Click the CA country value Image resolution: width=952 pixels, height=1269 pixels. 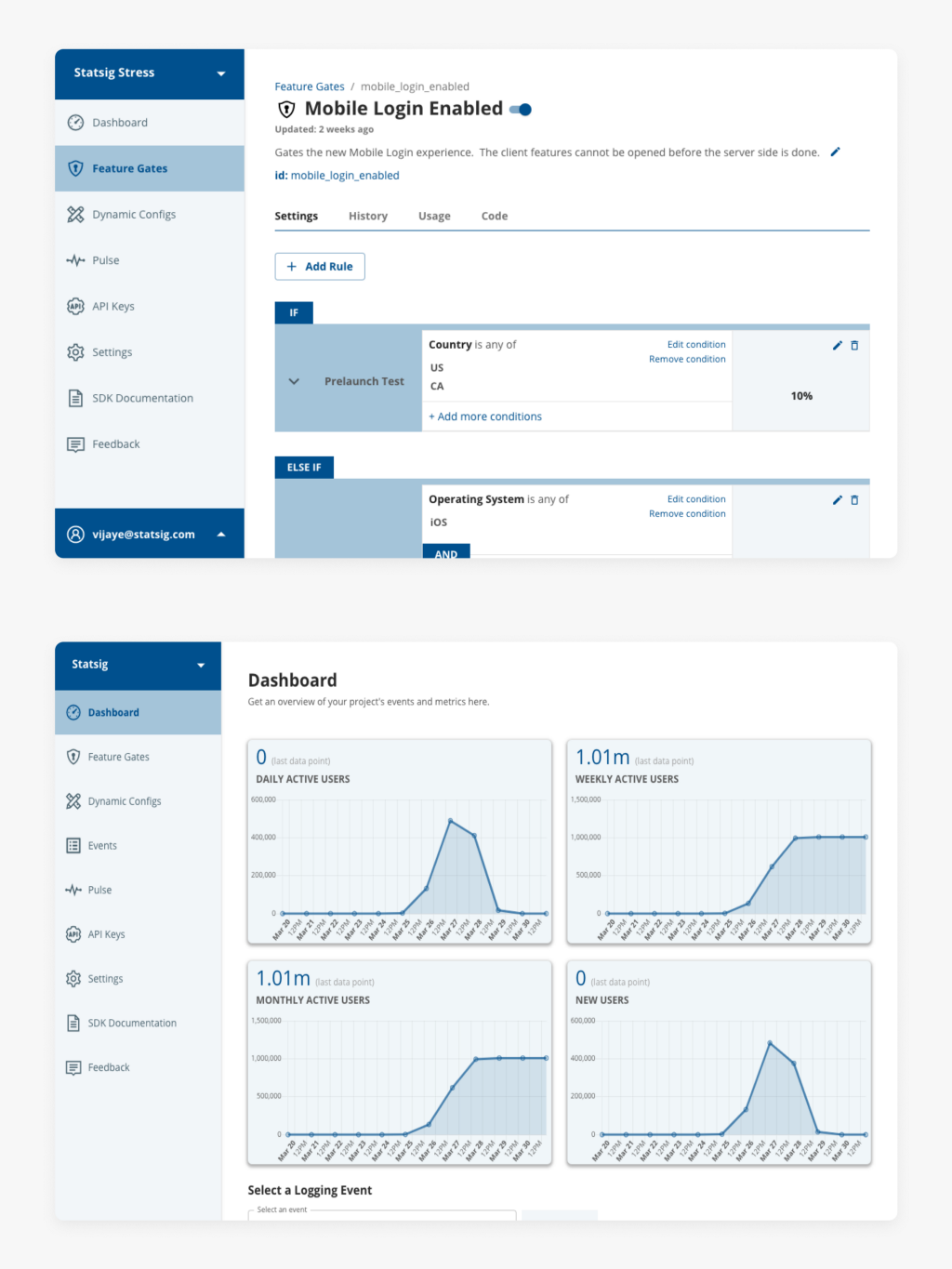437,387
